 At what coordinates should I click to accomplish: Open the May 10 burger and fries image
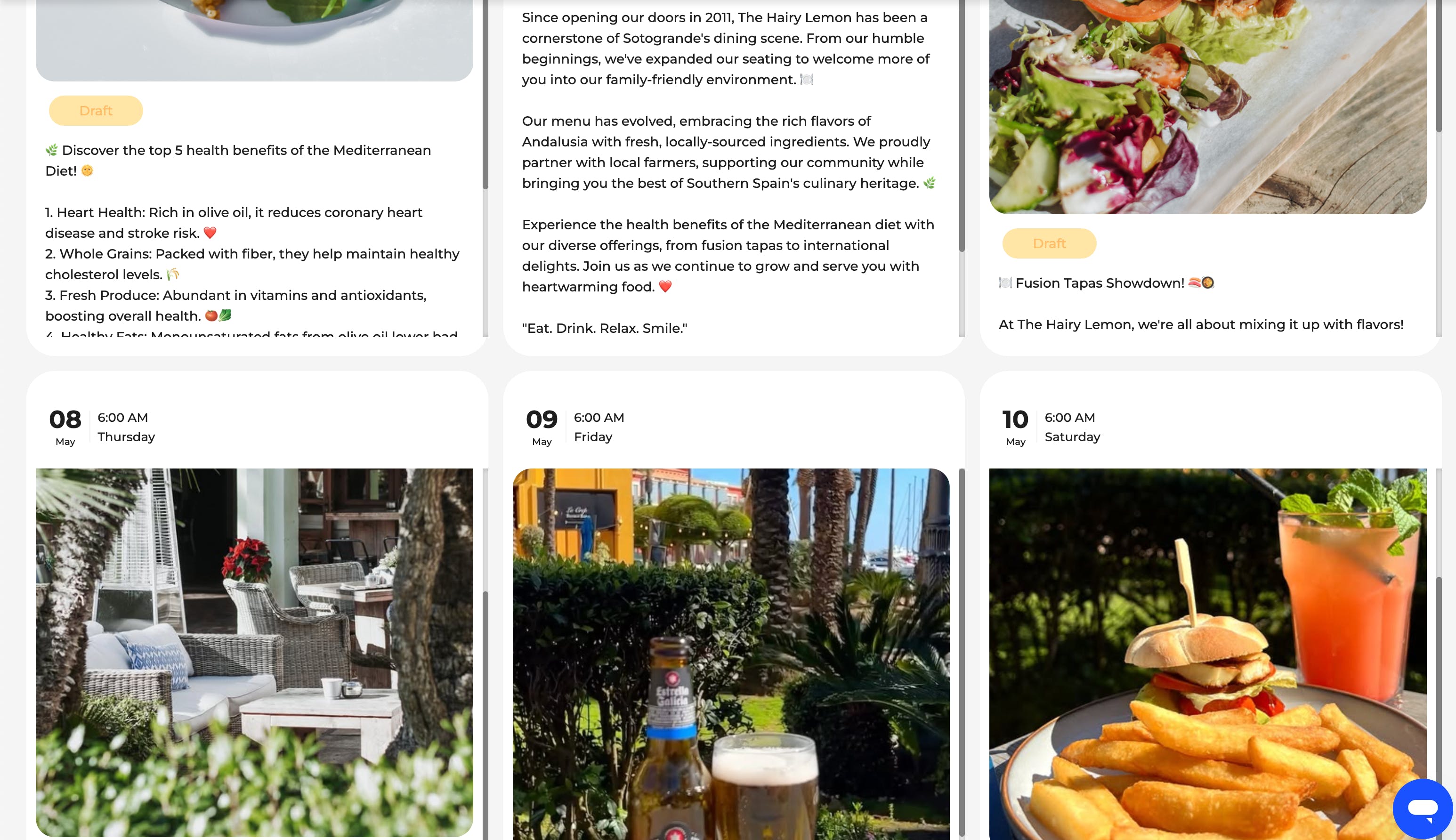point(1207,654)
